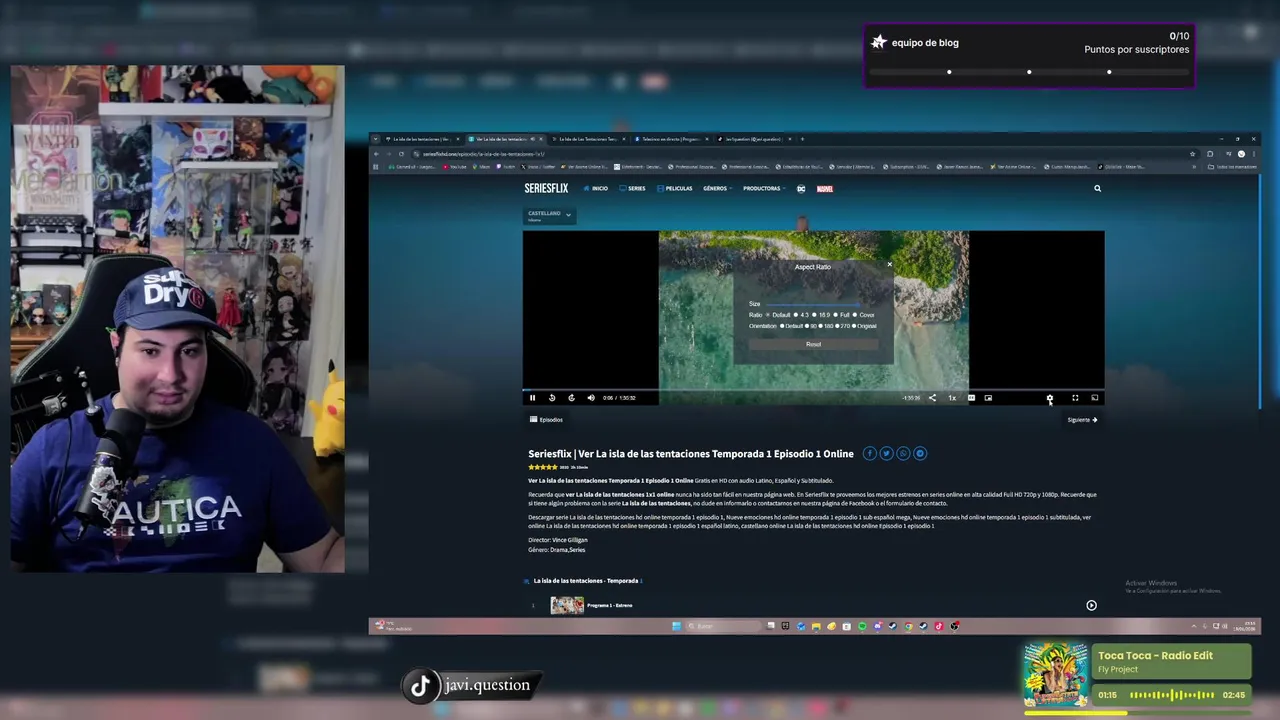Select the 90 orientation option
Viewport: 1280px width, 720px height.
click(807, 326)
